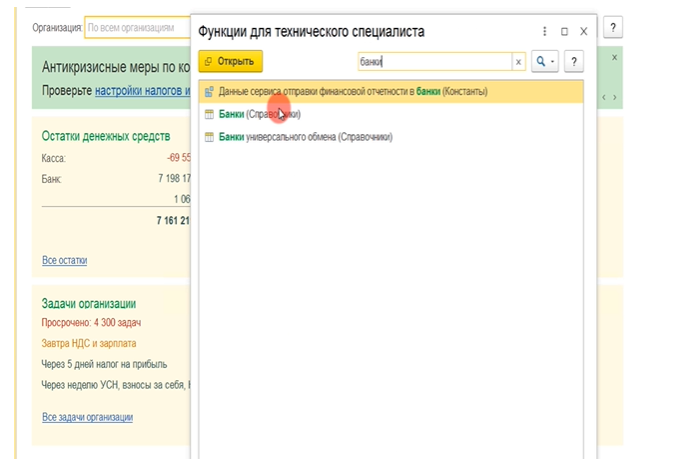676x459 pixels.
Task: Click the Просрочено: 4 300 задач entry
Action: click(91, 323)
